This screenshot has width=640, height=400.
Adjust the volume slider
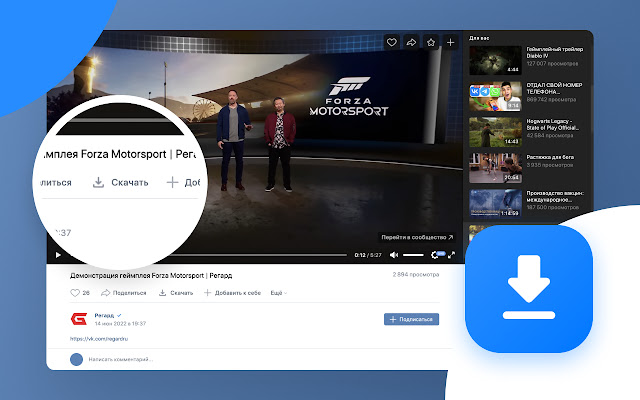[x=413, y=255]
